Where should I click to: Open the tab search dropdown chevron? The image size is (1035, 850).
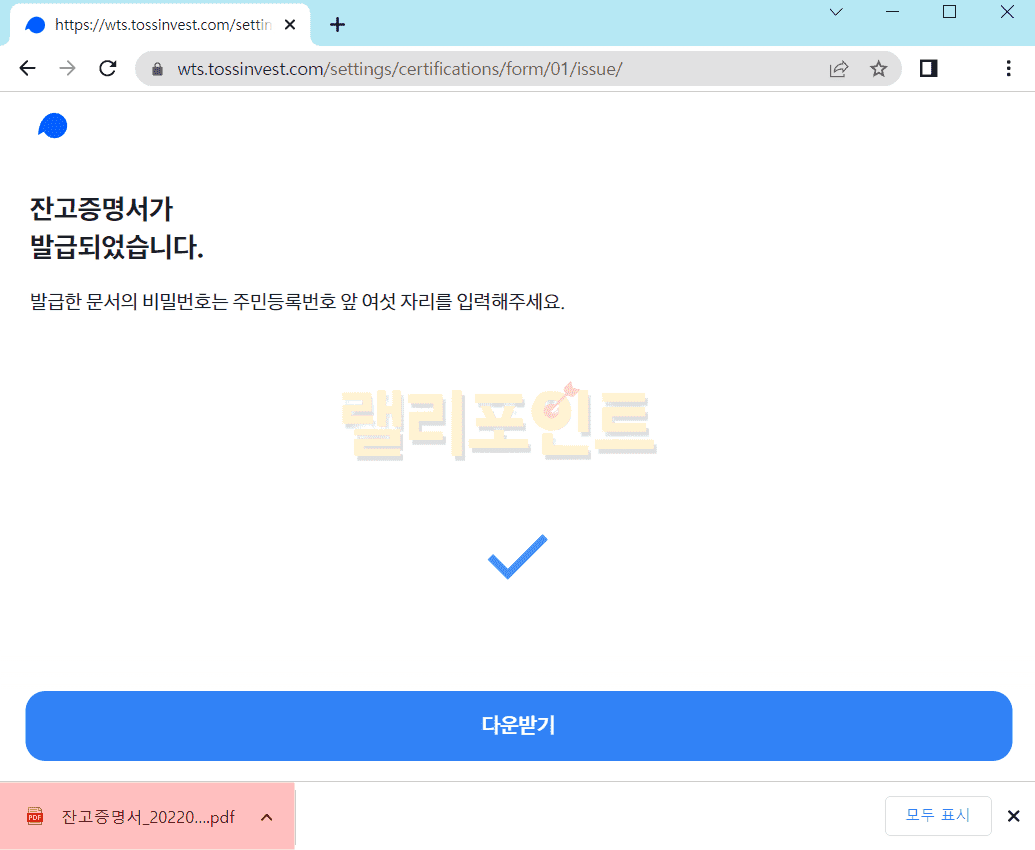coord(836,12)
